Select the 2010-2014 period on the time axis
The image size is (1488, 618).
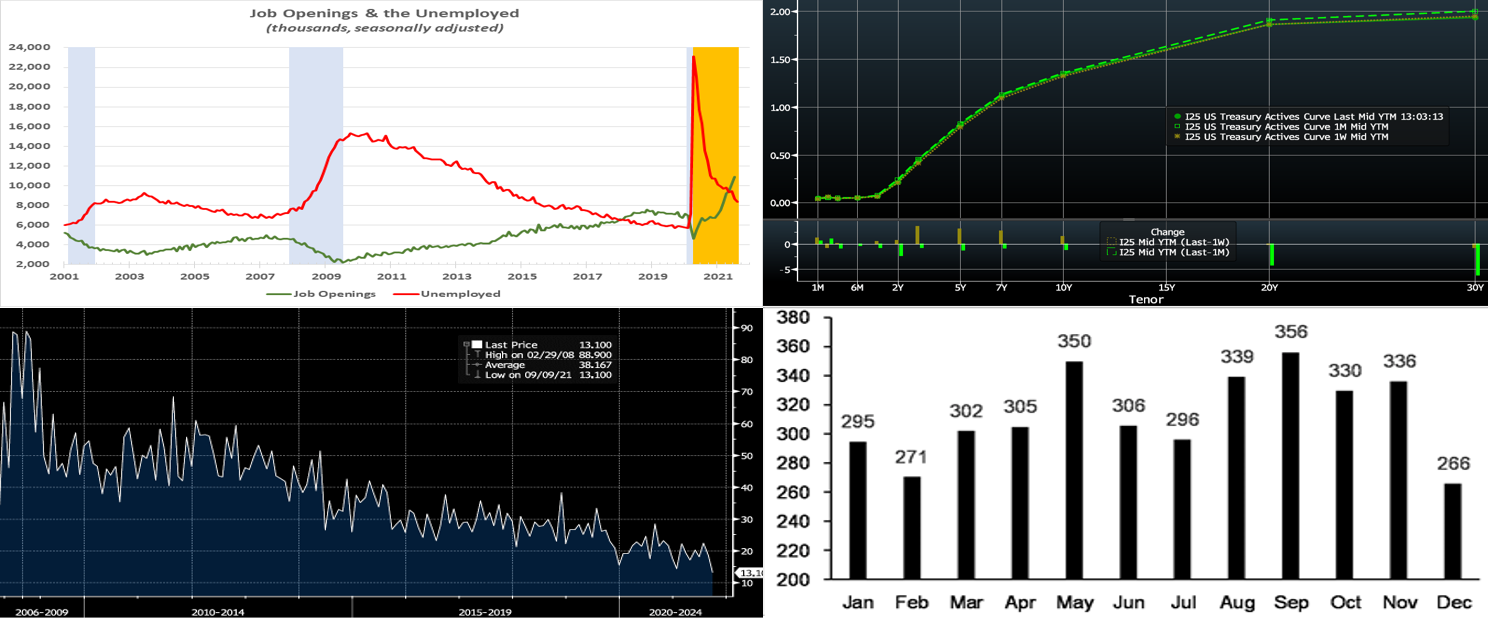click(x=218, y=609)
